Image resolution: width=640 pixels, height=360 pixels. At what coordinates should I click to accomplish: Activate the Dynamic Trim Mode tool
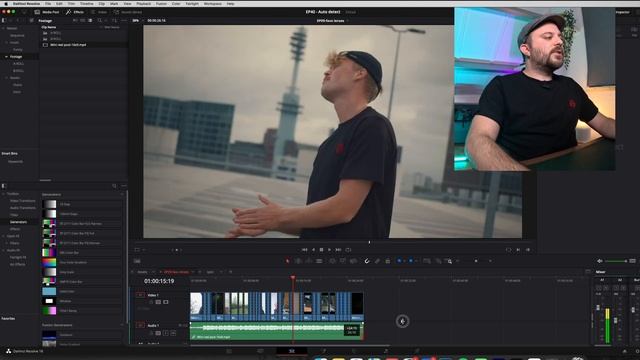tap(309, 261)
